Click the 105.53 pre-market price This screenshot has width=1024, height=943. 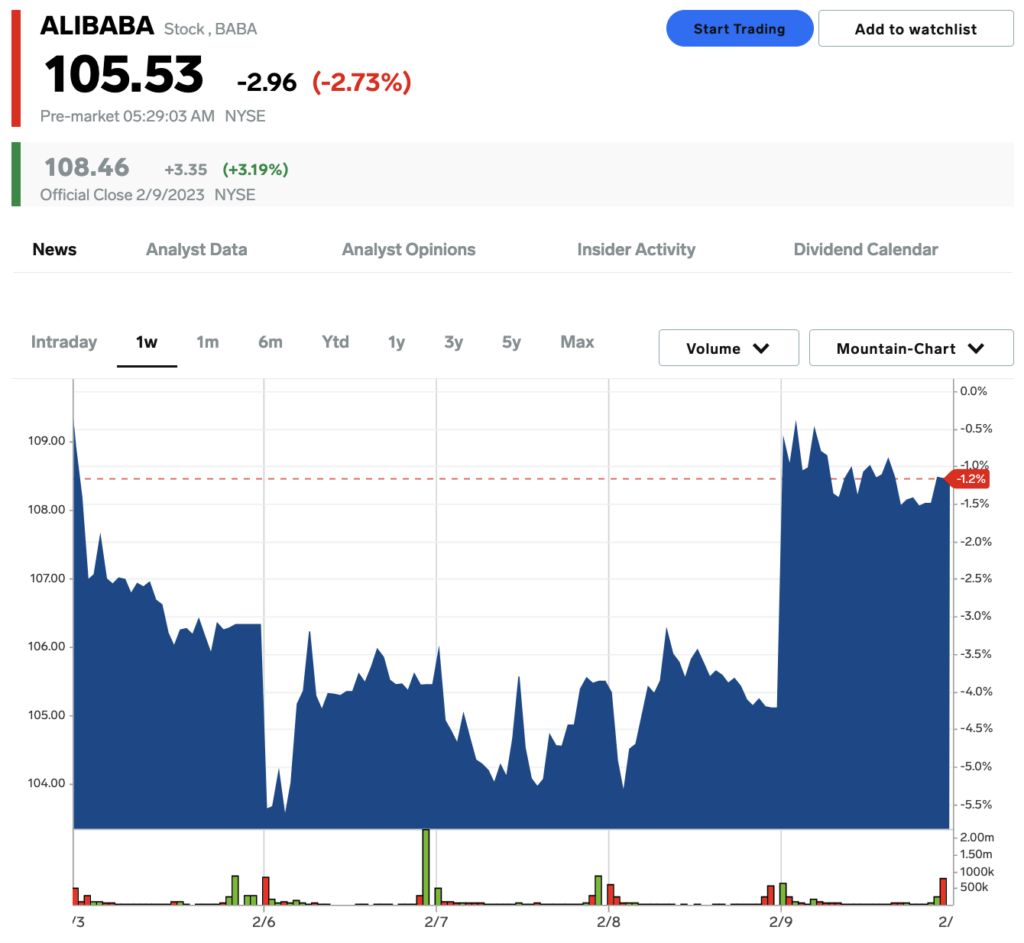click(x=124, y=74)
